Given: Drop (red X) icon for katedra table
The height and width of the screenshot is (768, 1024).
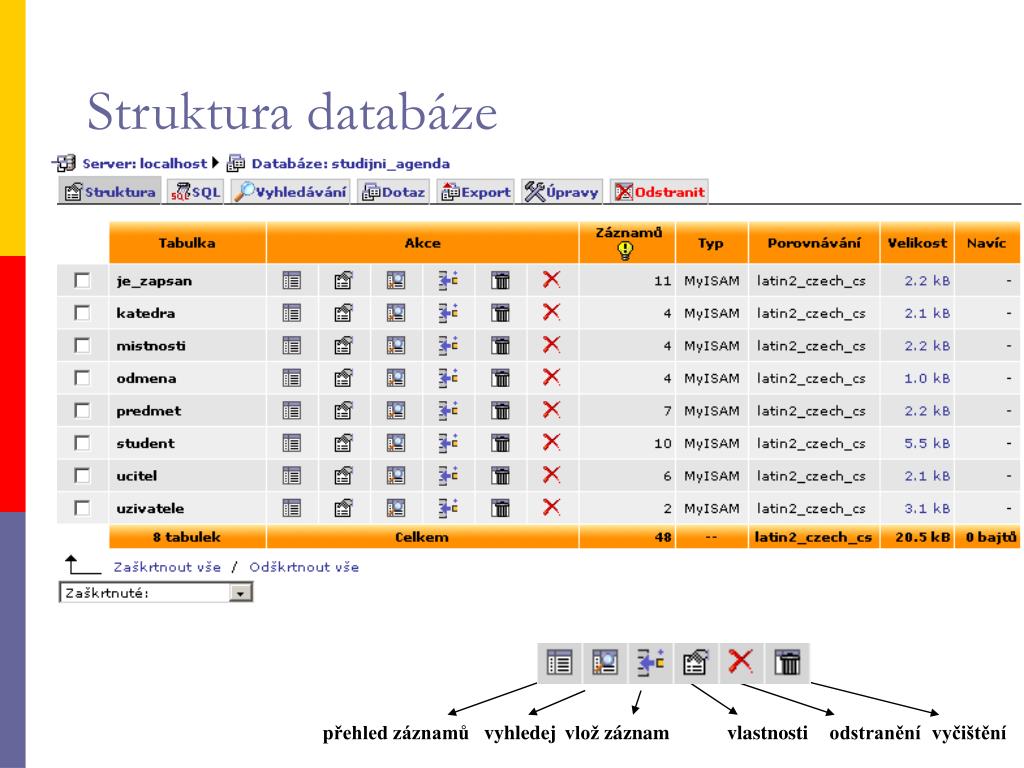Looking at the screenshot, I should tap(552, 312).
